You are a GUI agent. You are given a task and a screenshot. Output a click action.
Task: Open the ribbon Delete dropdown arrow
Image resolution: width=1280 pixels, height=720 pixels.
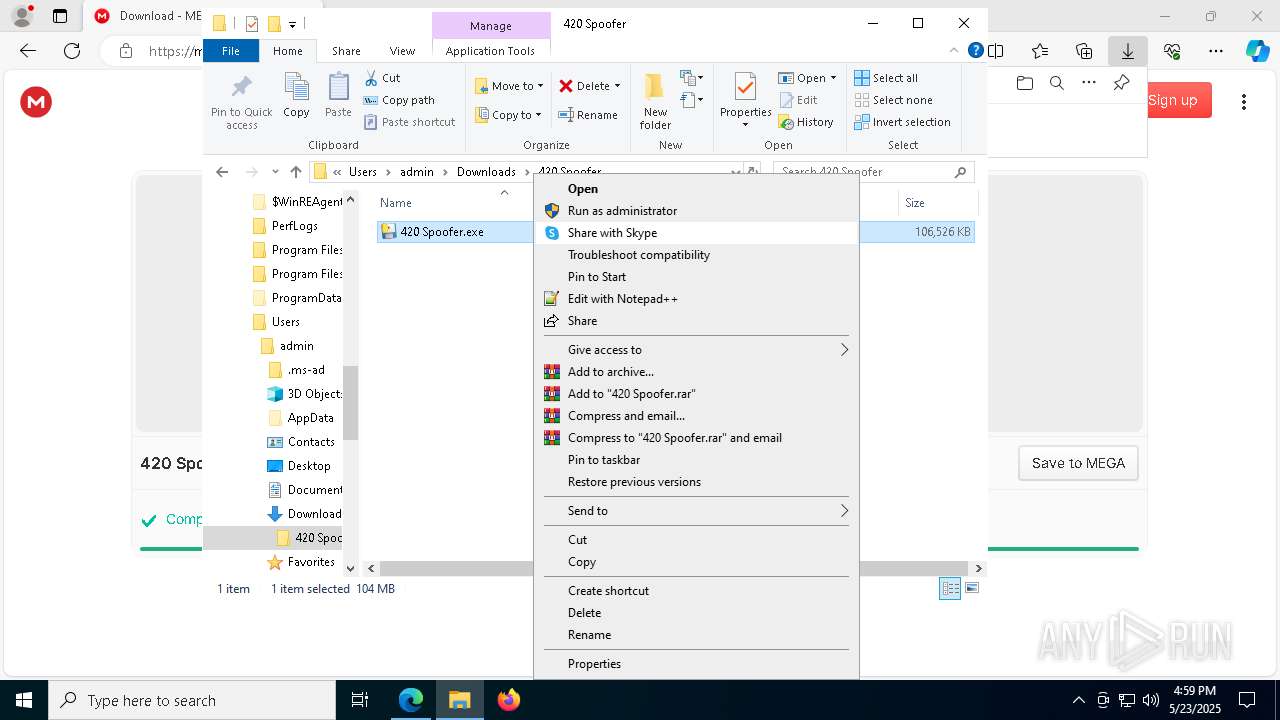pyautogui.click(x=617, y=86)
